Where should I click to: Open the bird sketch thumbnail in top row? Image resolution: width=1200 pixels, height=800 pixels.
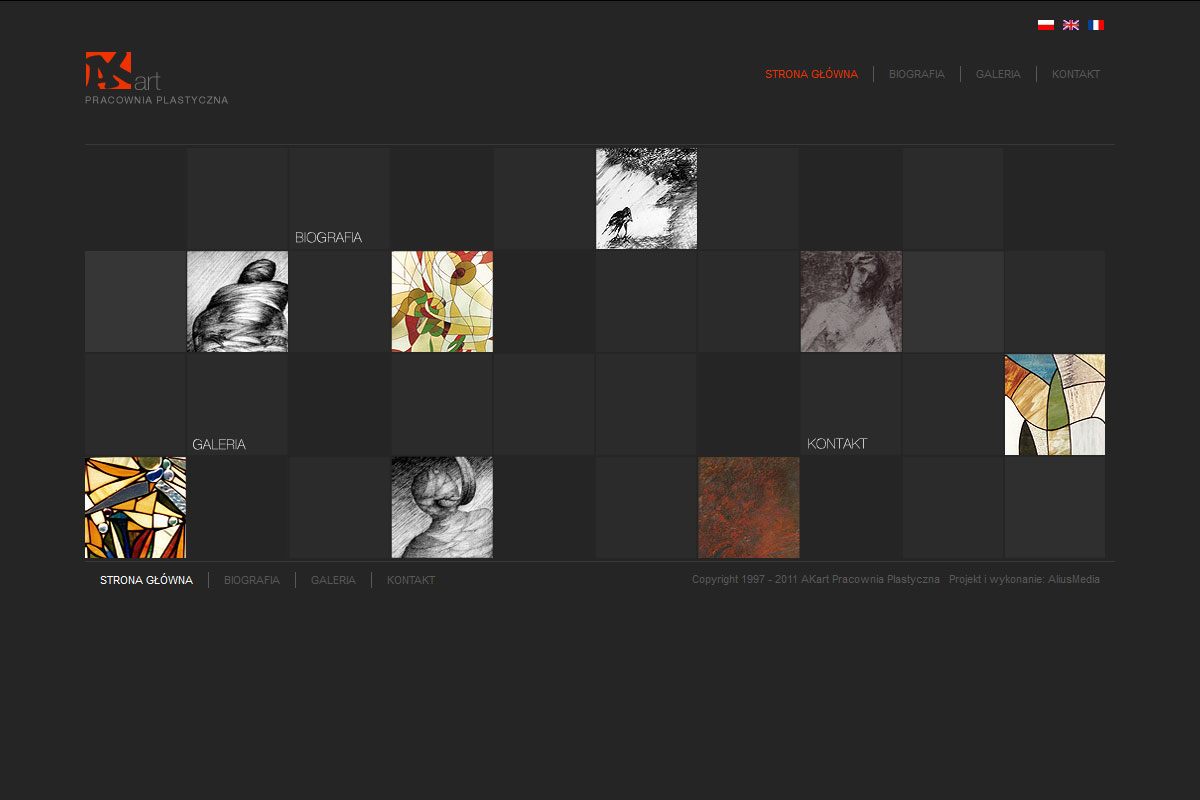point(646,199)
